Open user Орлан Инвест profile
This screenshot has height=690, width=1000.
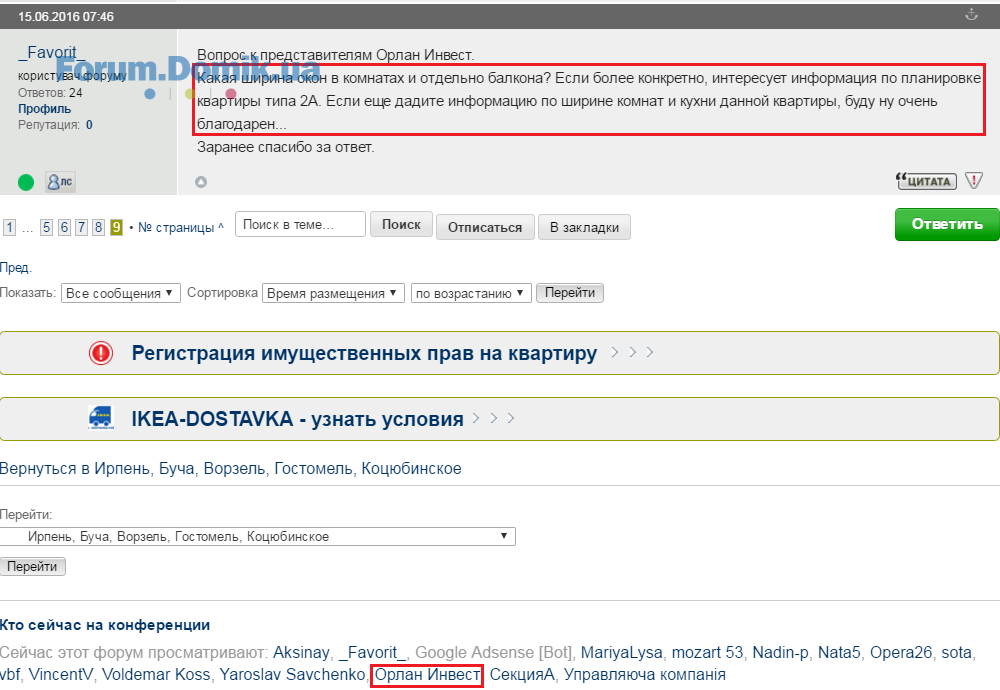click(427, 675)
